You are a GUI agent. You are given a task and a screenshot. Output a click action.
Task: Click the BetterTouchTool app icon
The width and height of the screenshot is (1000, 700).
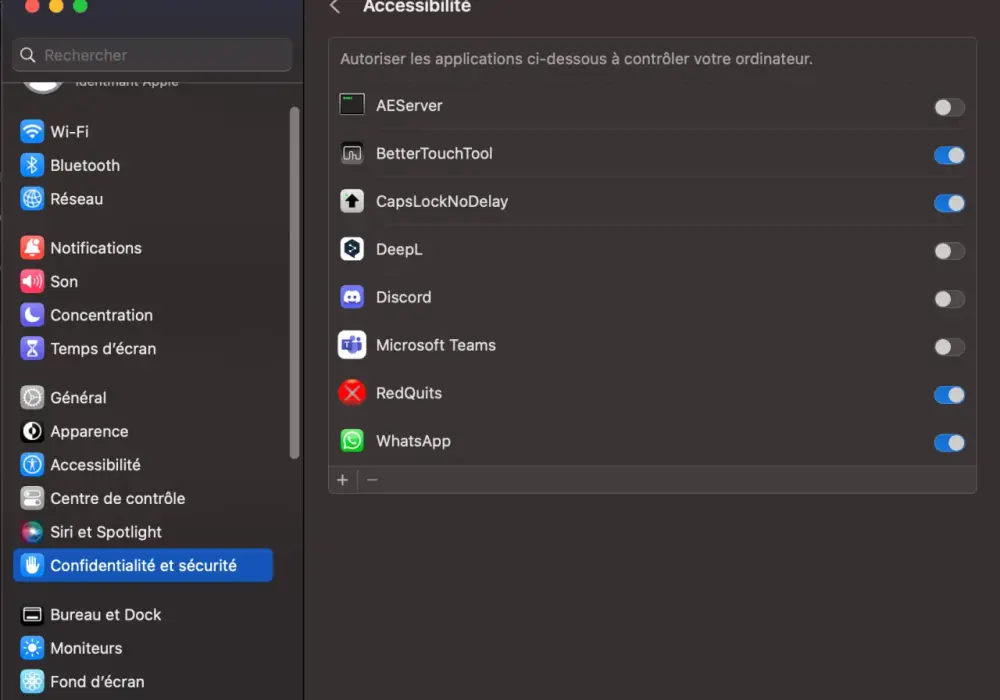[351, 153]
